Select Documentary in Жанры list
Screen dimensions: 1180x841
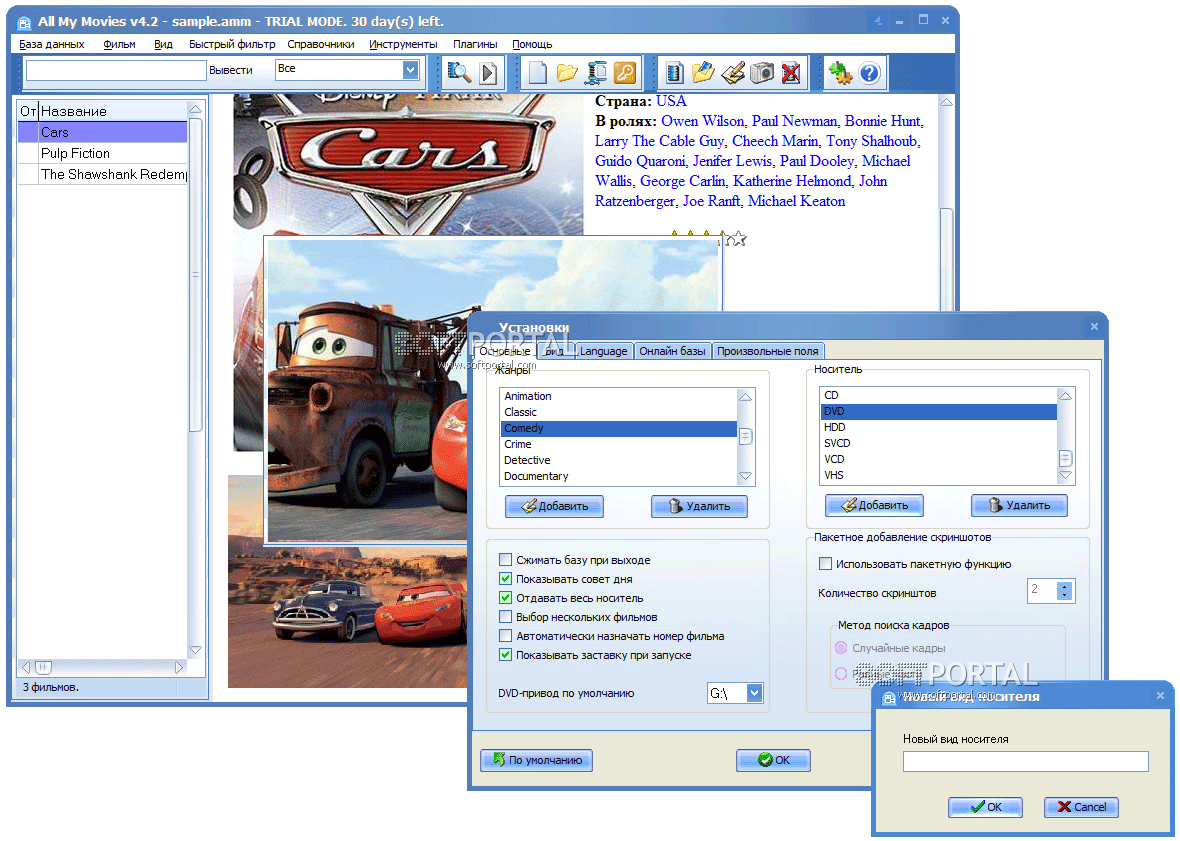(x=619, y=476)
